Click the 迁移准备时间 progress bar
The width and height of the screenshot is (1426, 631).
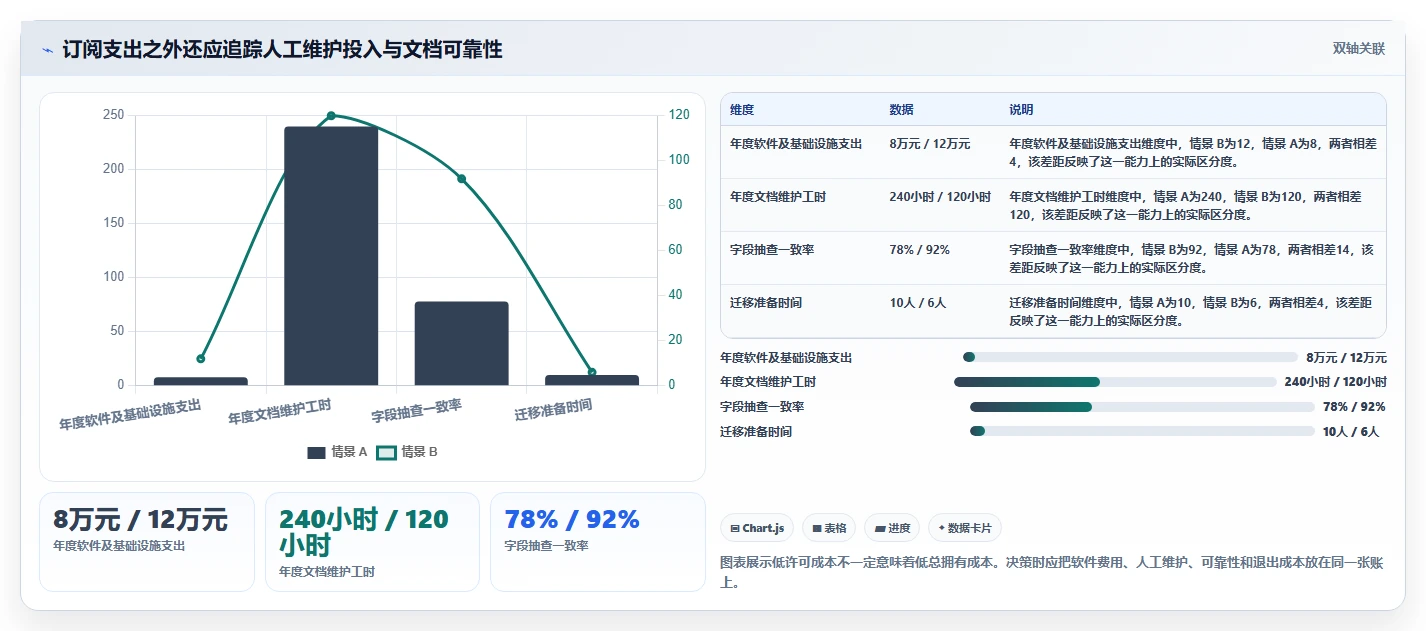click(x=1142, y=431)
